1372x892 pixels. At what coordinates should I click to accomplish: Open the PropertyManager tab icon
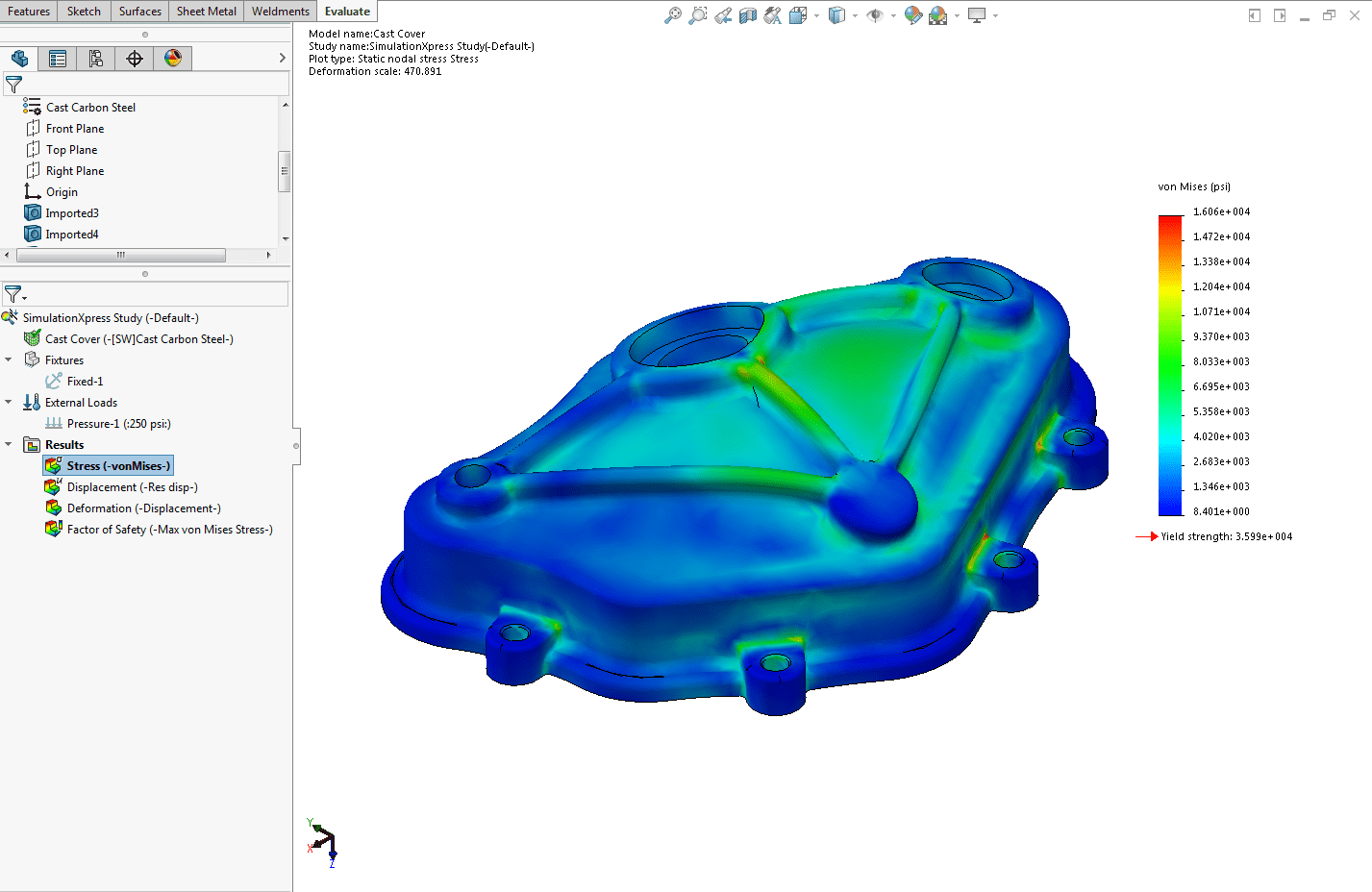pos(58,59)
